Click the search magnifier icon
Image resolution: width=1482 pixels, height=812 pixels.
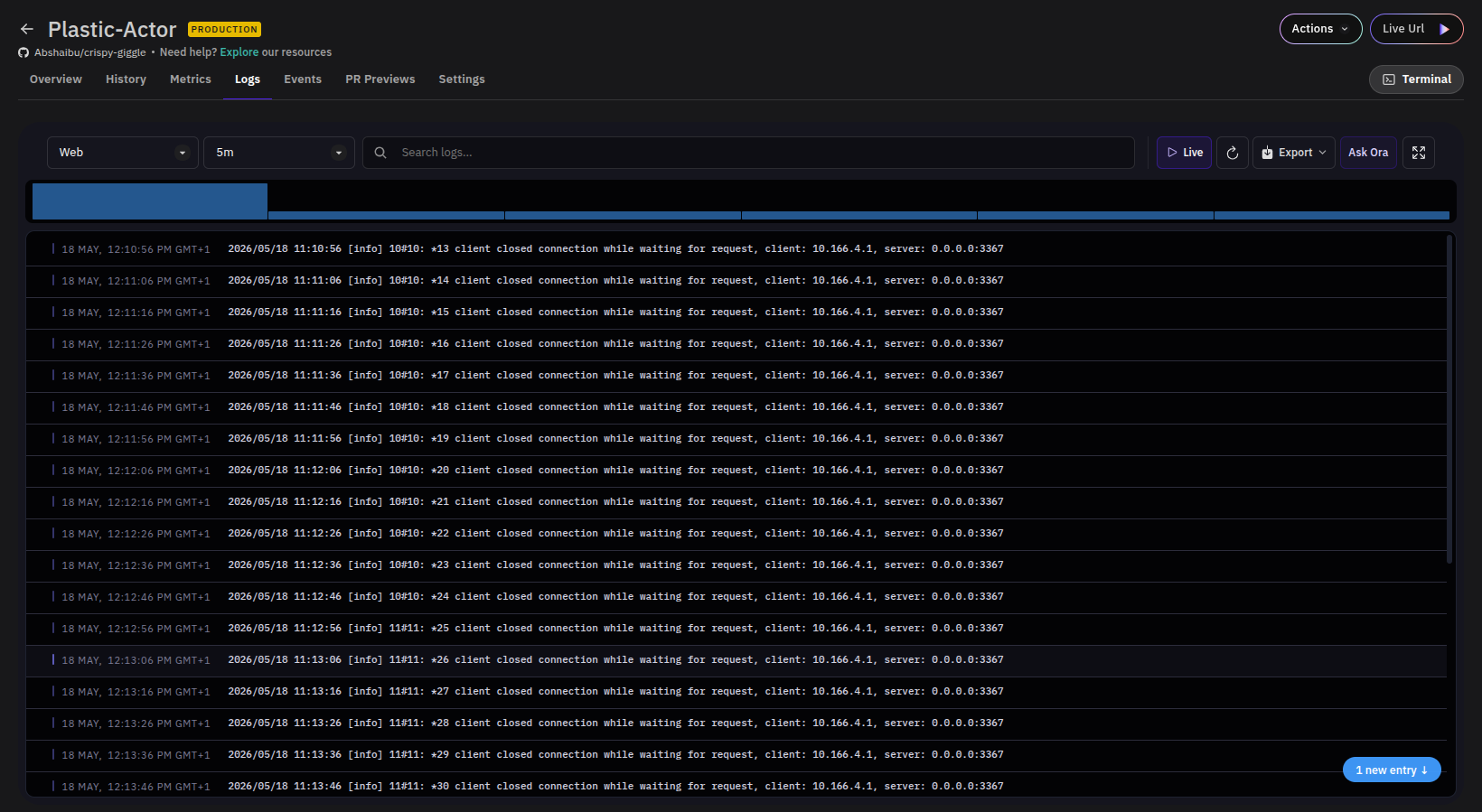[380, 153]
